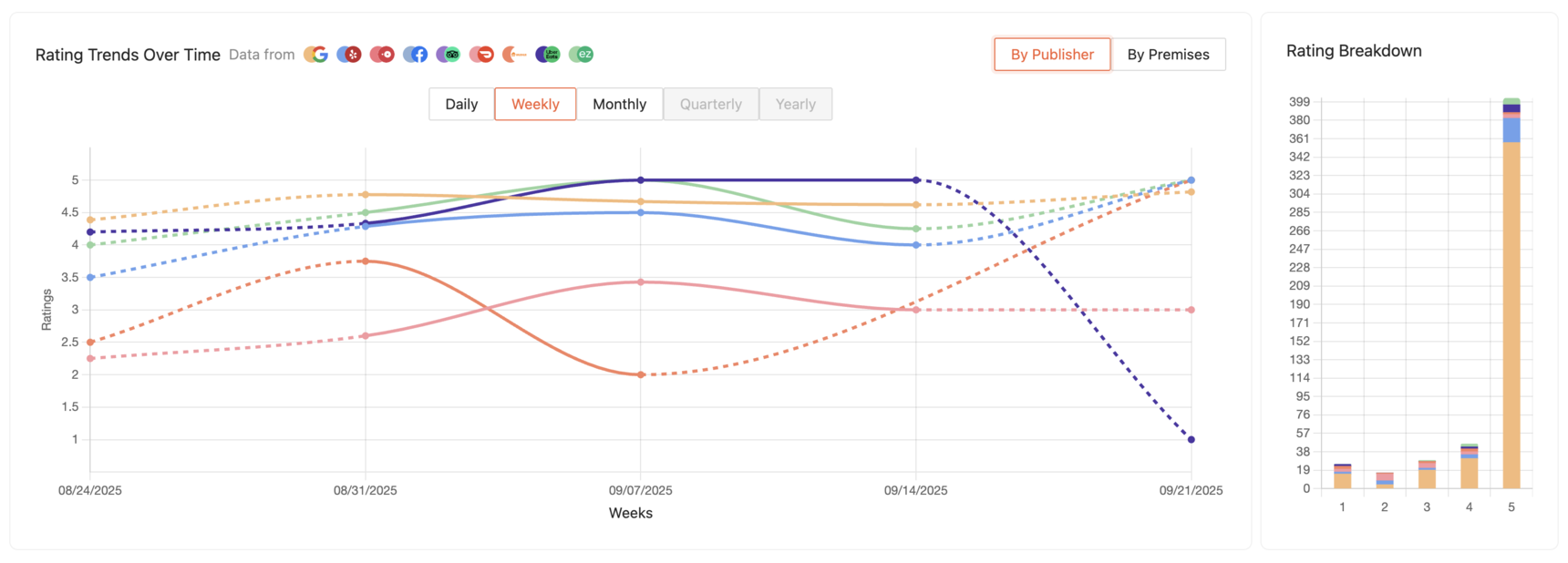
Task: Switch grouping to By Premises
Action: pos(1168,55)
